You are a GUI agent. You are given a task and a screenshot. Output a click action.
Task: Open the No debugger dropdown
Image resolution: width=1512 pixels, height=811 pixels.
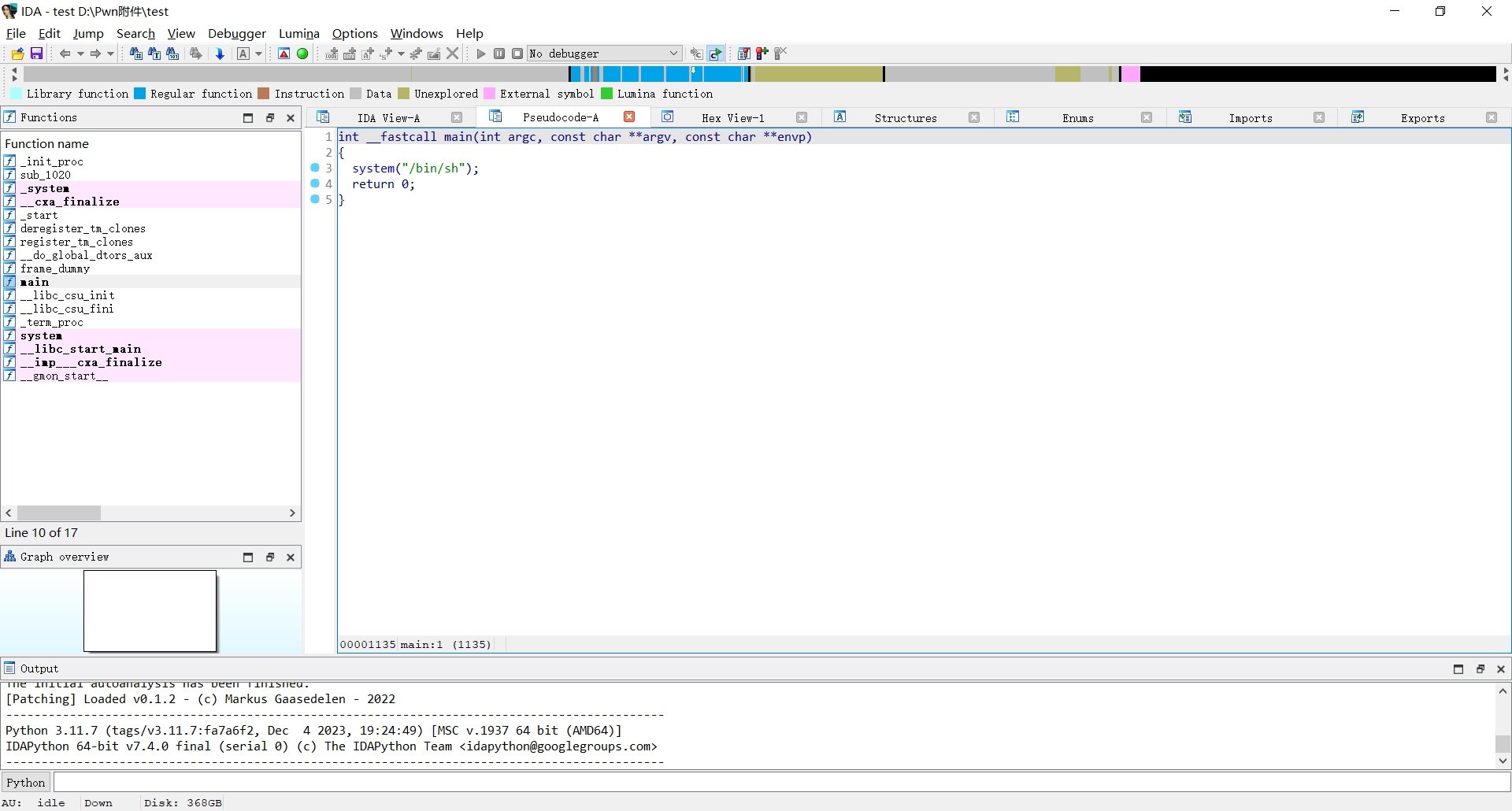pos(672,54)
